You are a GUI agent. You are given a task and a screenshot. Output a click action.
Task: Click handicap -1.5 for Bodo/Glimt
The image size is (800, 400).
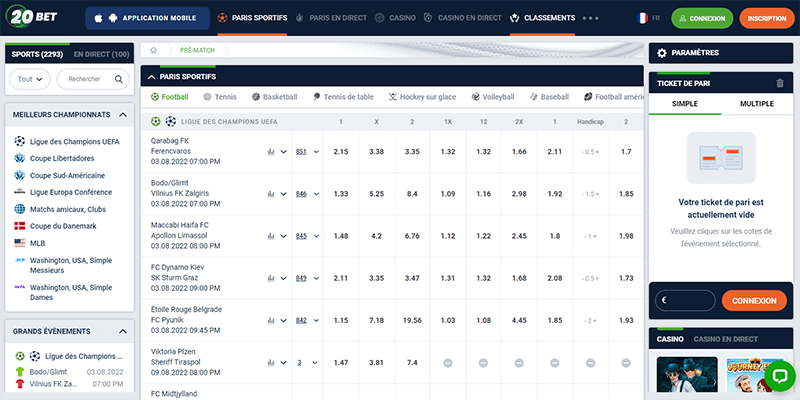tap(590, 194)
